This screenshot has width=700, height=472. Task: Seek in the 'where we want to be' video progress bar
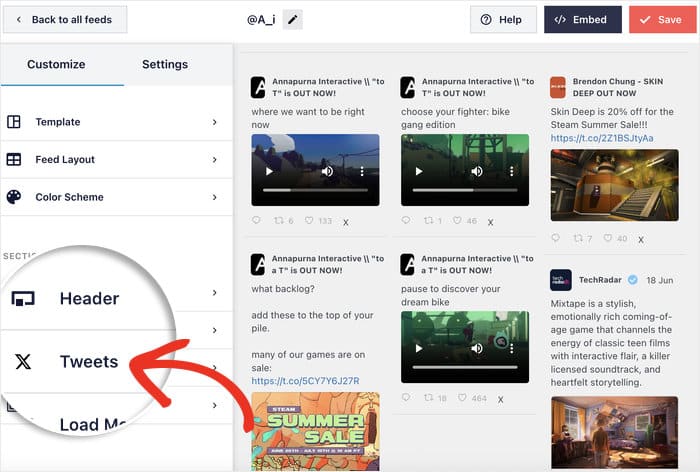click(315, 190)
